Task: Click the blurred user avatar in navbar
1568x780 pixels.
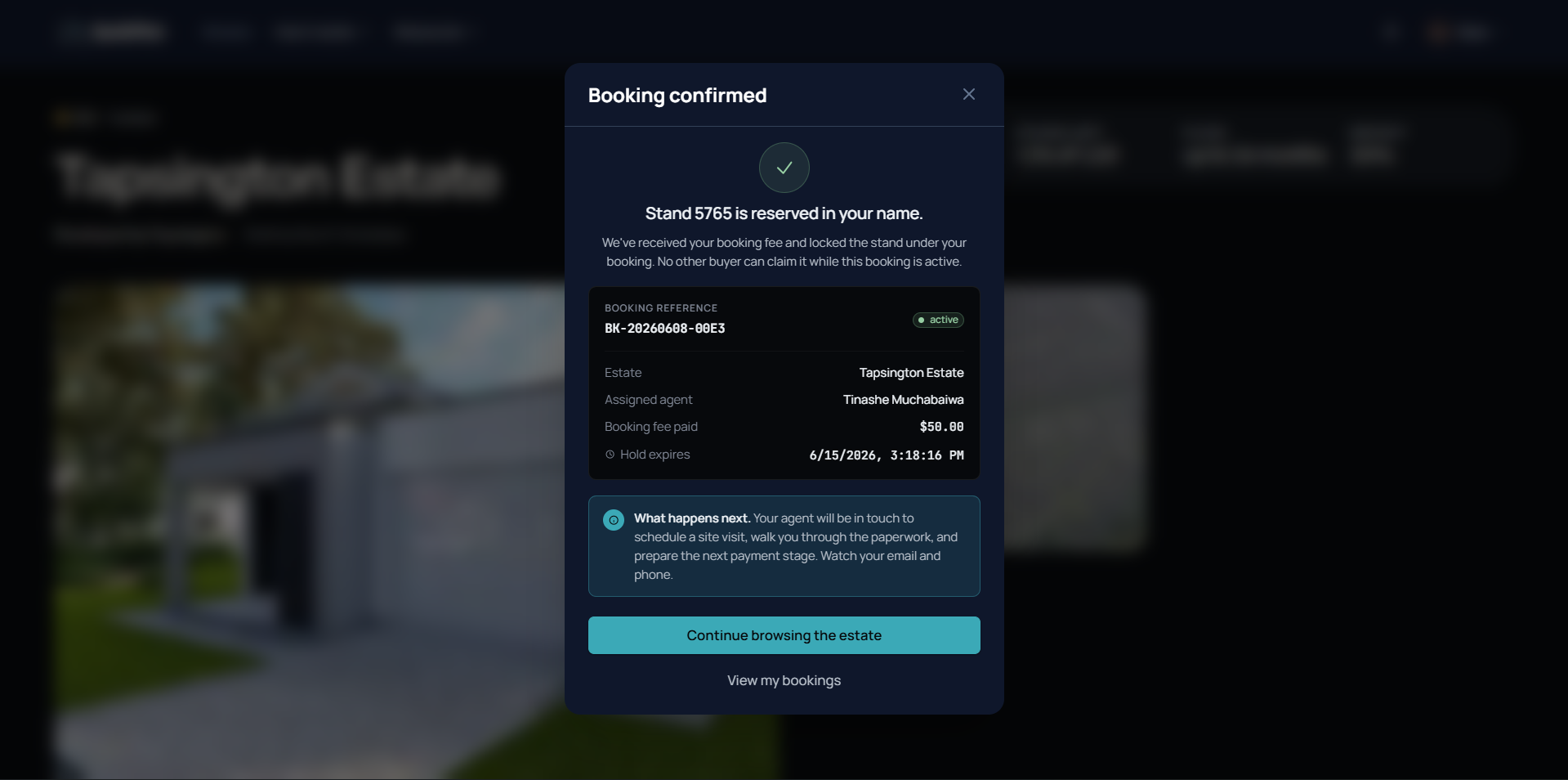Action: click(1440, 33)
